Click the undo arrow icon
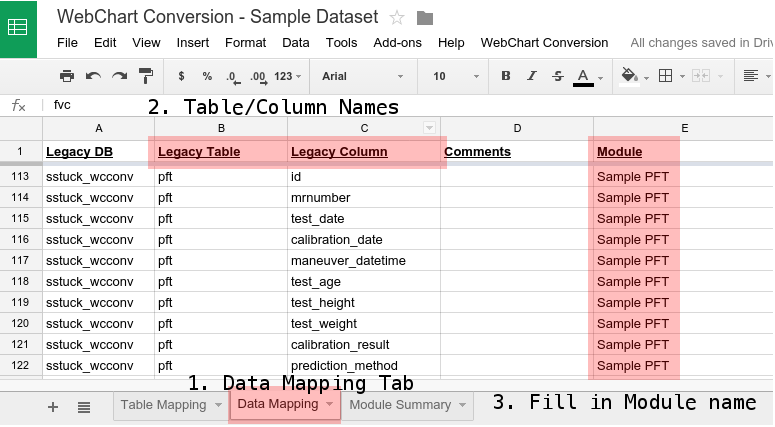775x427 pixels. point(93,76)
